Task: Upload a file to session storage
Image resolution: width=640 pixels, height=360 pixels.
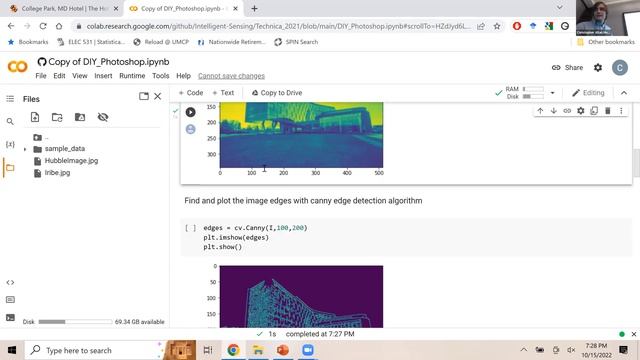Action: pyautogui.click(x=35, y=117)
